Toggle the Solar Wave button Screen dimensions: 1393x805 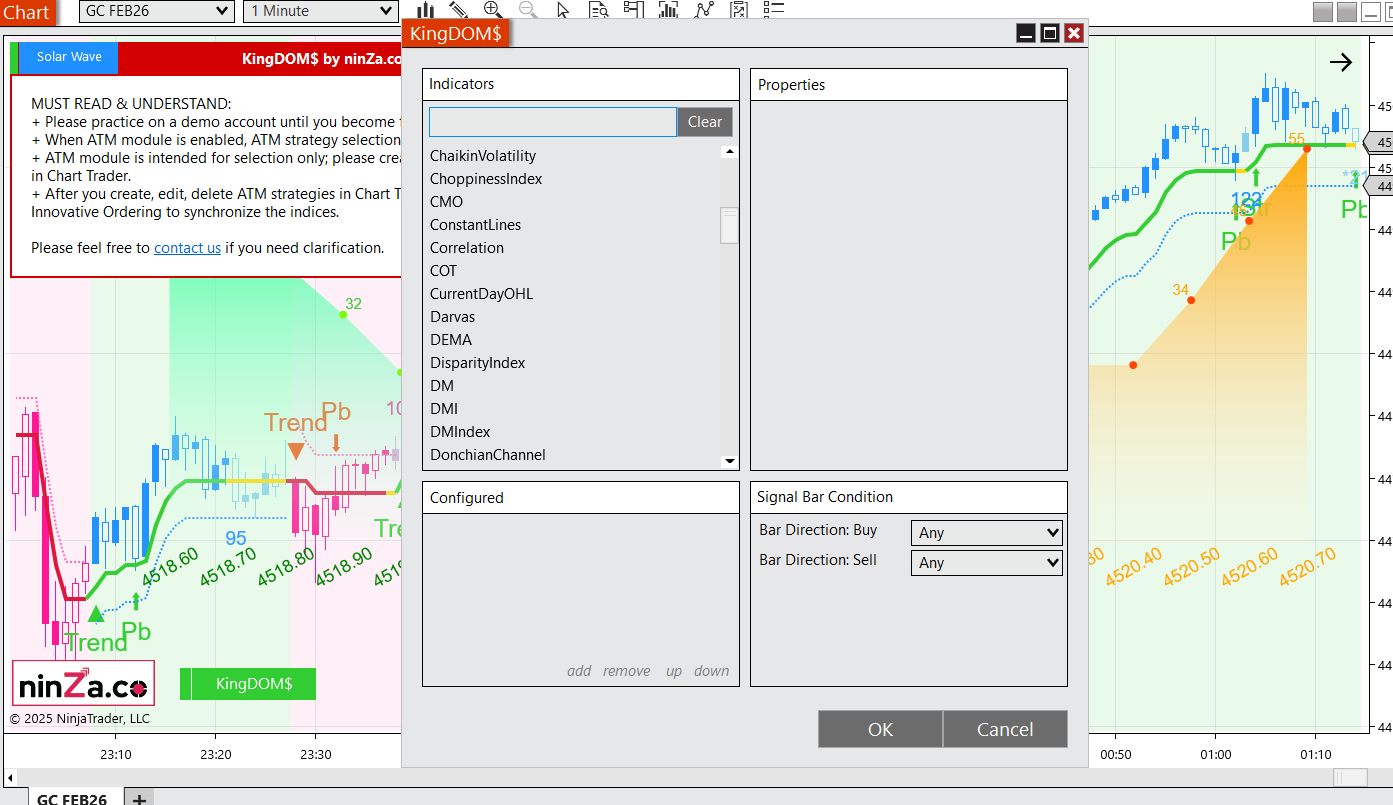[x=69, y=57]
